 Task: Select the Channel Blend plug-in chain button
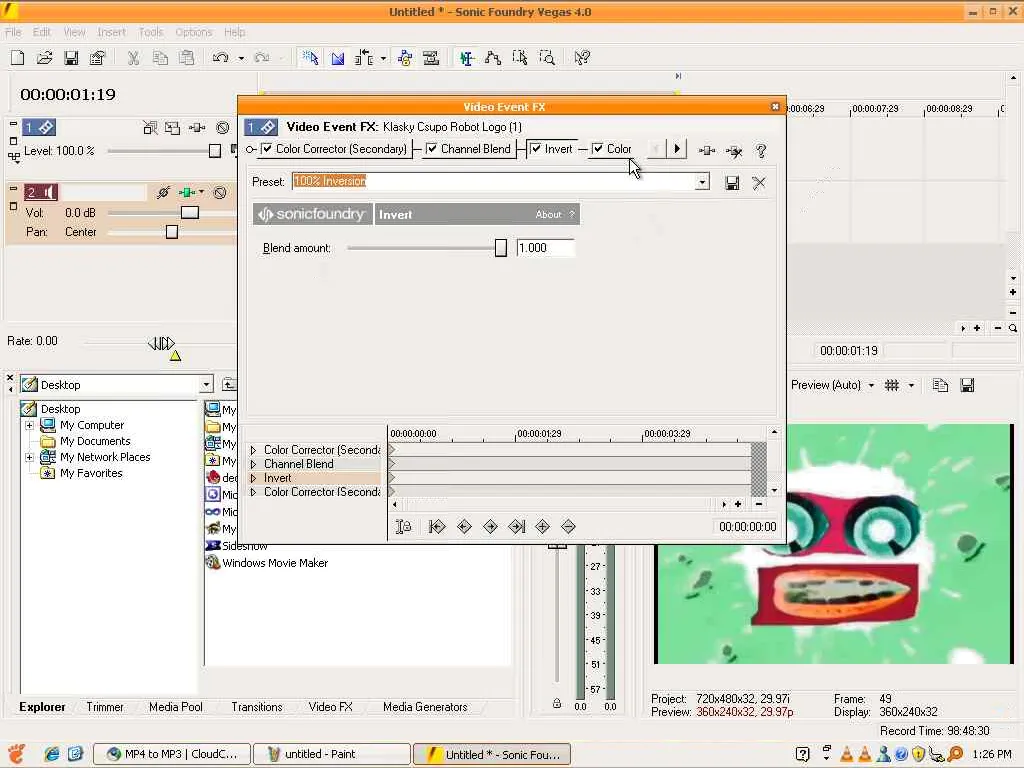click(468, 149)
